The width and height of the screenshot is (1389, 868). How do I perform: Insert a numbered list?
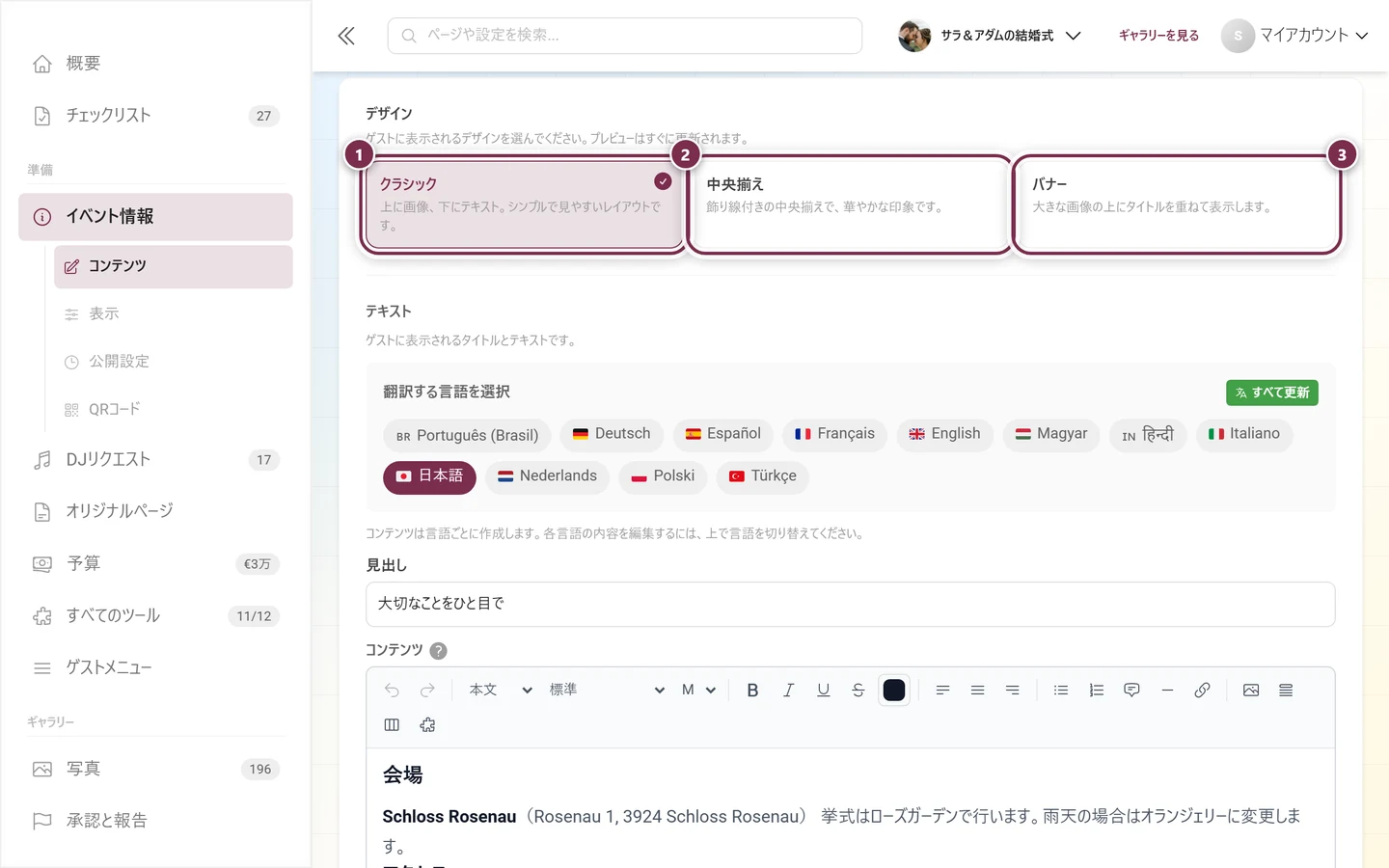click(x=1096, y=690)
